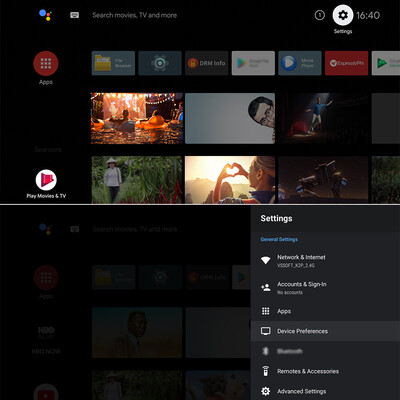
Task: Select the dark robot scene thumbnail
Action: coord(323,180)
